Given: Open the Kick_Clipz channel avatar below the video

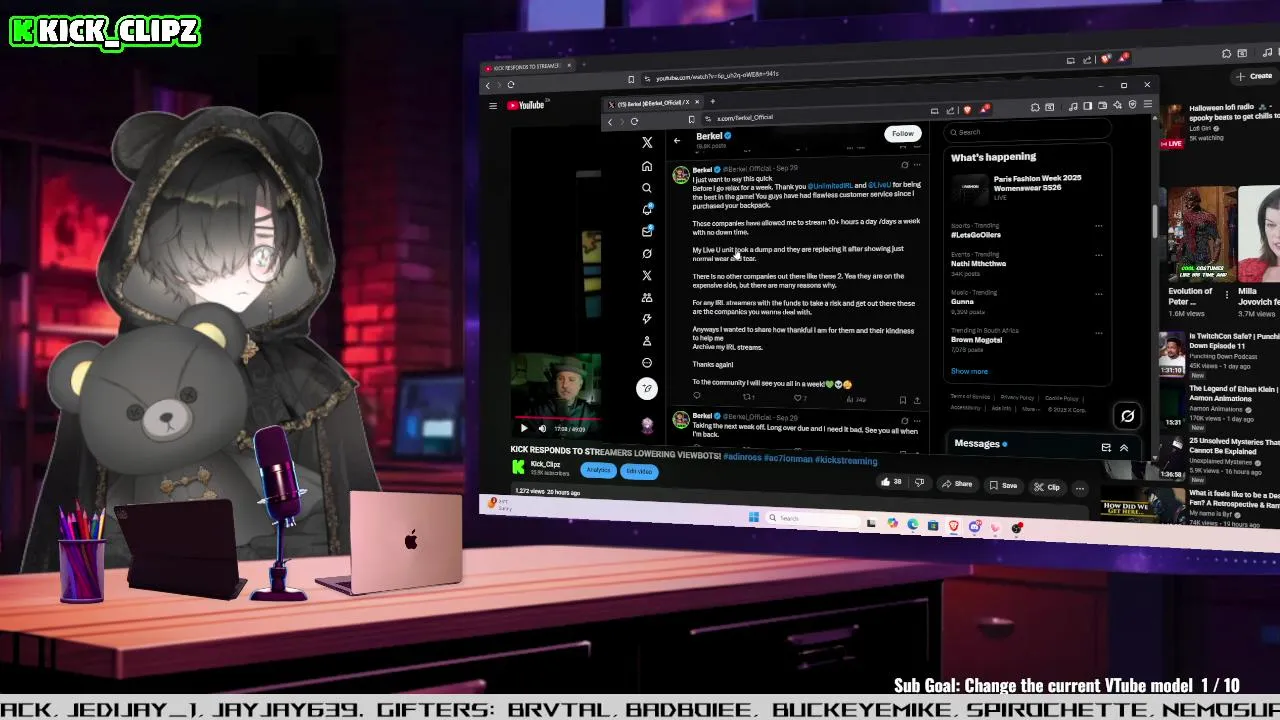Looking at the screenshot, I should coord(518,467).
